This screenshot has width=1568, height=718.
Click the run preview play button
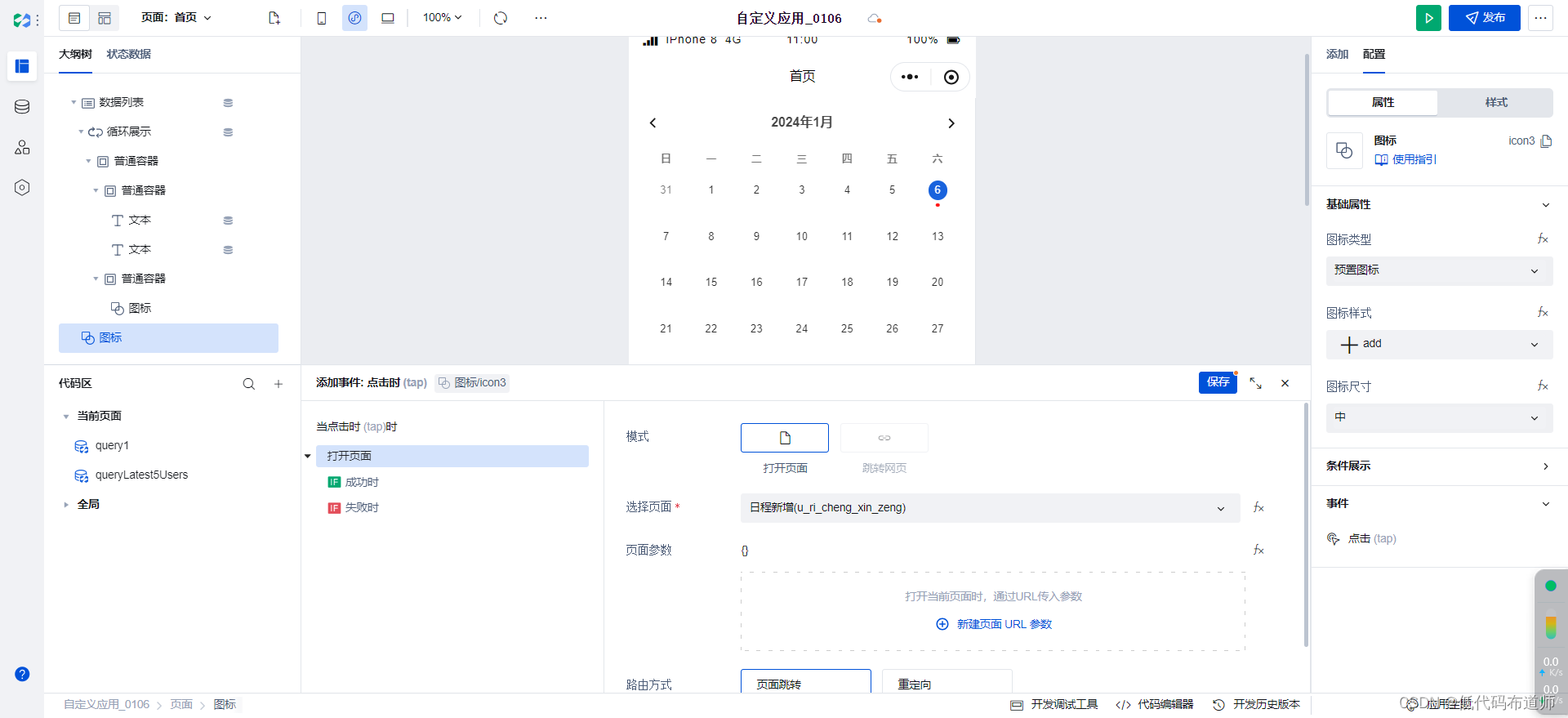1428,18
